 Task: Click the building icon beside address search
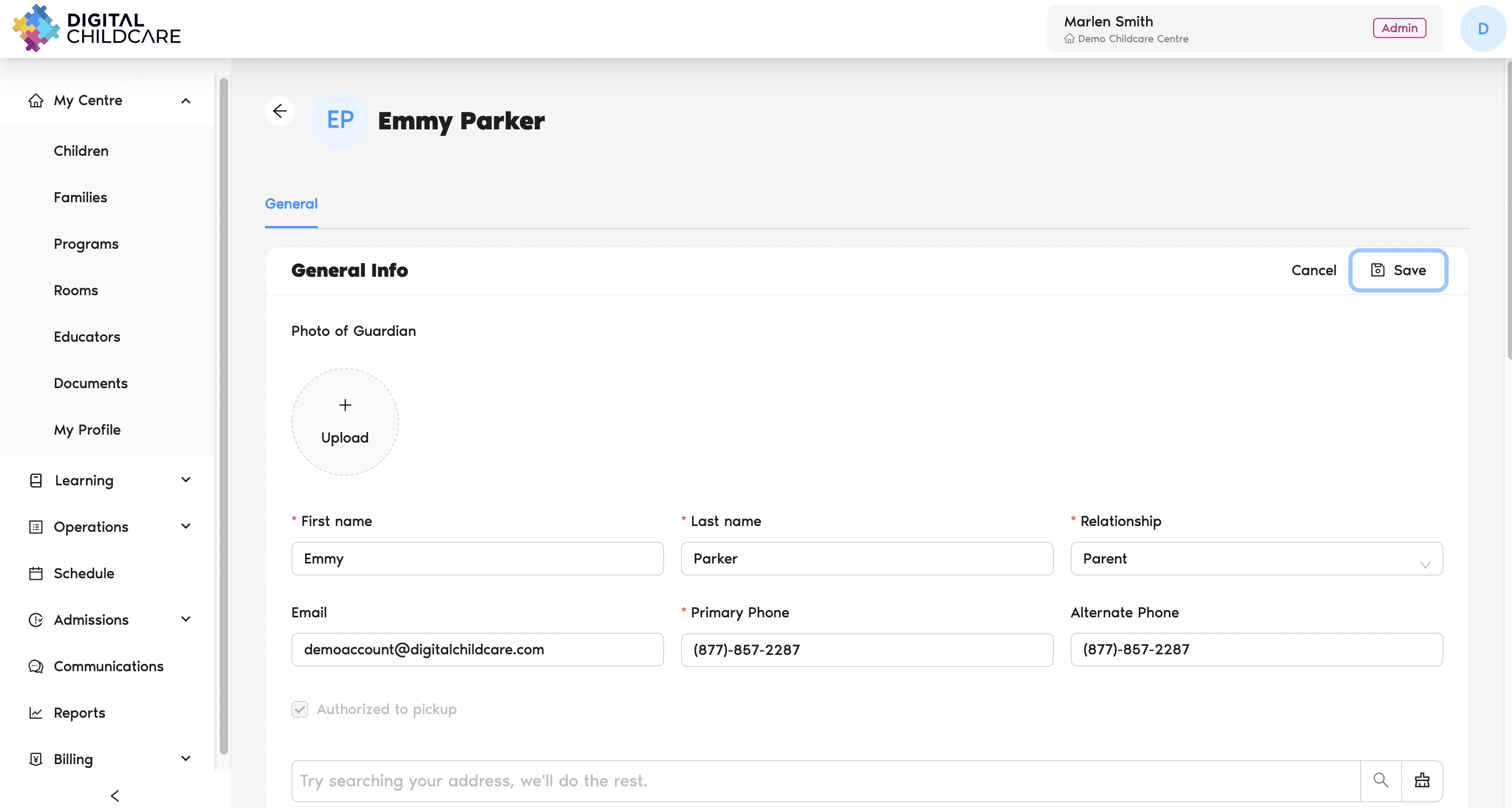click(x=1422, y=781)
